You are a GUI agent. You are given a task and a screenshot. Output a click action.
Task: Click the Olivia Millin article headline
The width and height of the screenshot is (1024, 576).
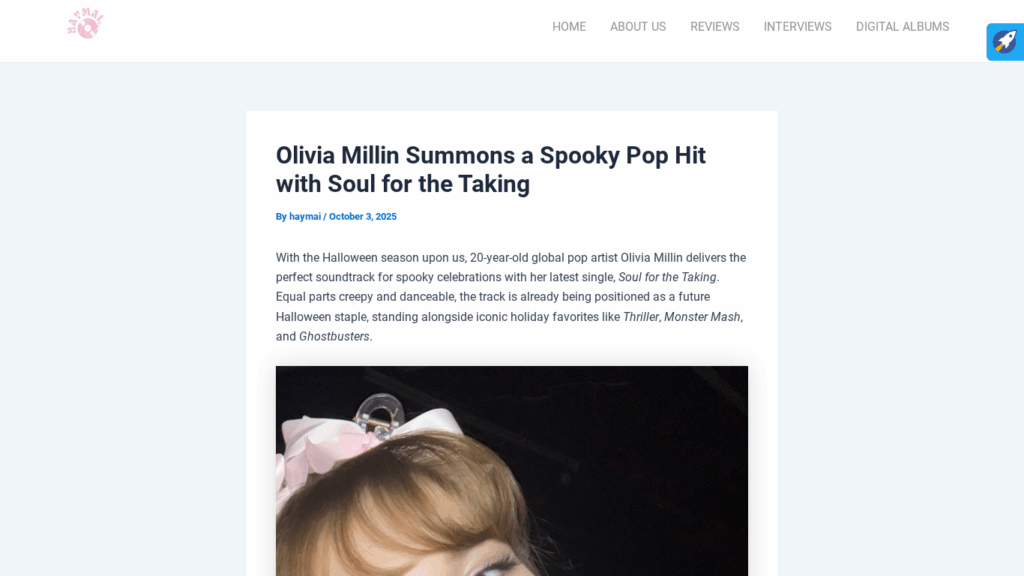490,170
